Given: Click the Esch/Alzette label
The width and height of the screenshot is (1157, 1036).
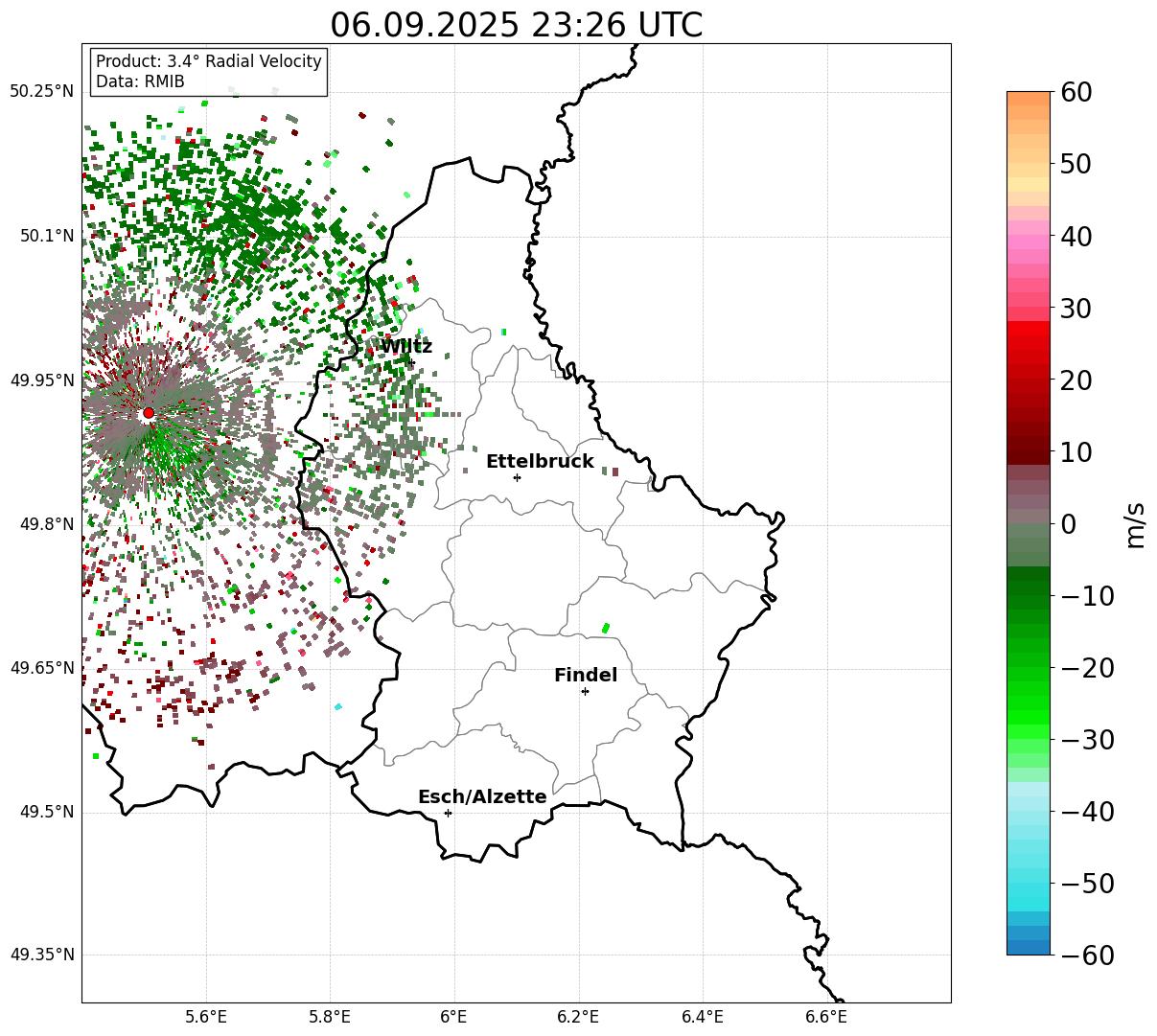Looking at the screenshot, I should click(482, 797).
